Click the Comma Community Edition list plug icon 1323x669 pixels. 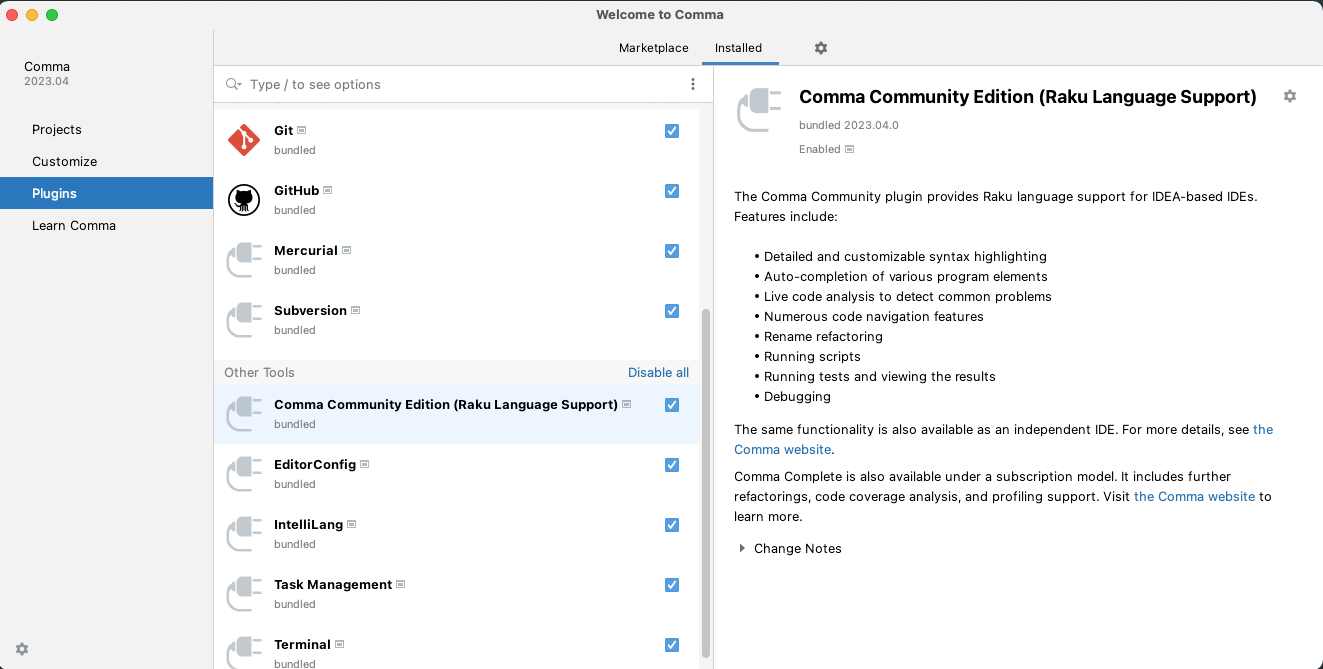point(244,414)
